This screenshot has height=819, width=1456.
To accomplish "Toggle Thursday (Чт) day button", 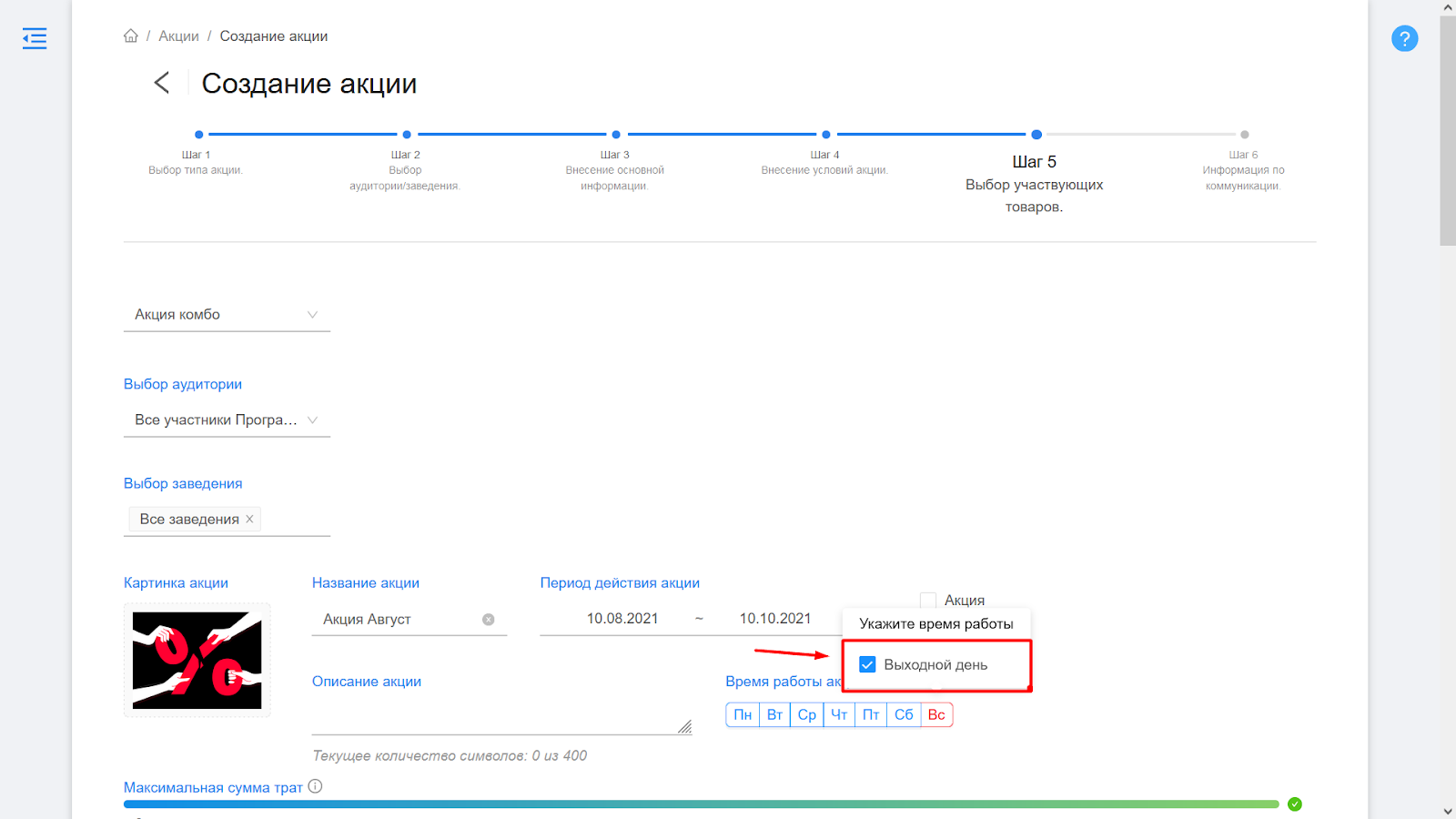I will coord(839,714).
